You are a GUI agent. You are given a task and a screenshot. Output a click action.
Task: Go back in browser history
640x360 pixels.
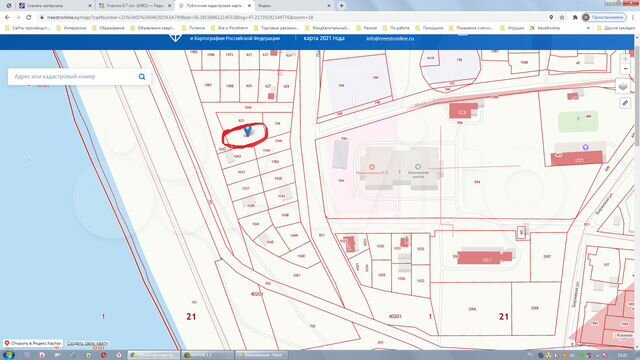coord(7,18)
